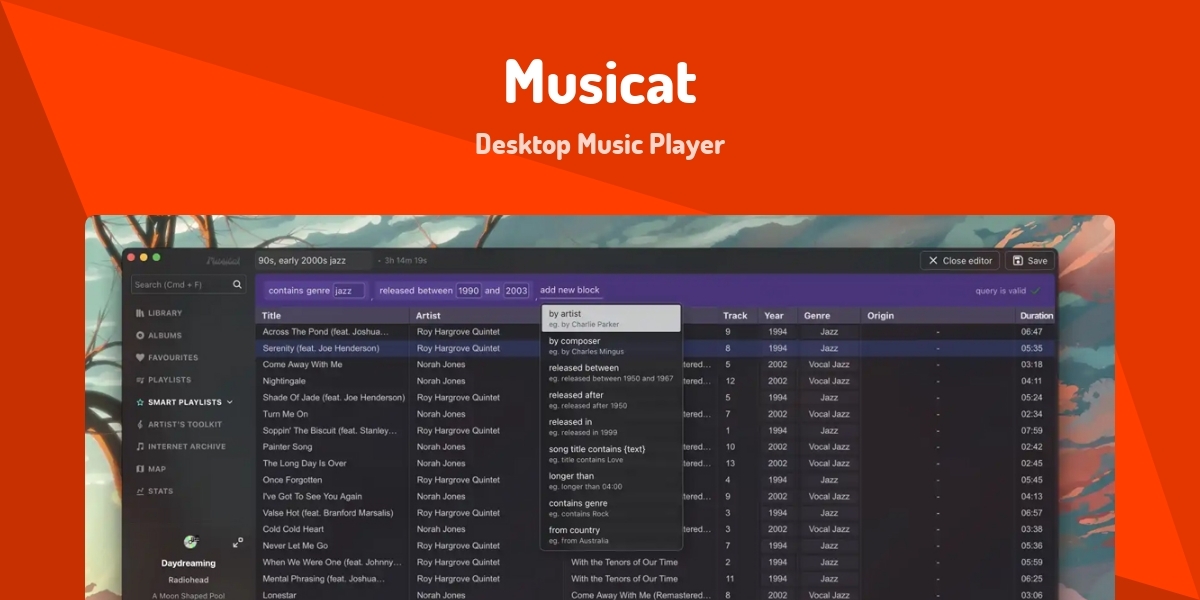Select 'released in' block option
Screen dimensions: 1200x600
[x=611, y=426]
